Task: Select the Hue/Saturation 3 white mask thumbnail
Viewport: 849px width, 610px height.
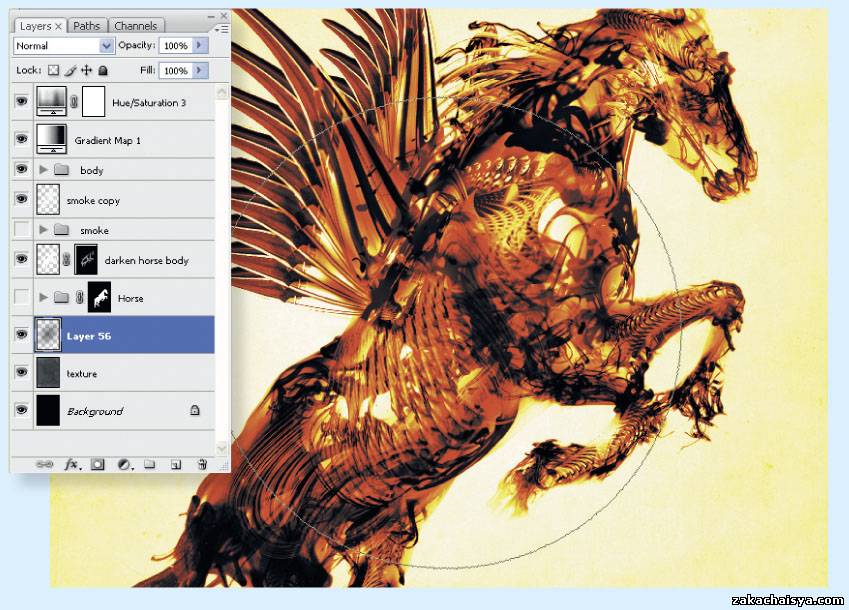Action: [x=93, y=101]
